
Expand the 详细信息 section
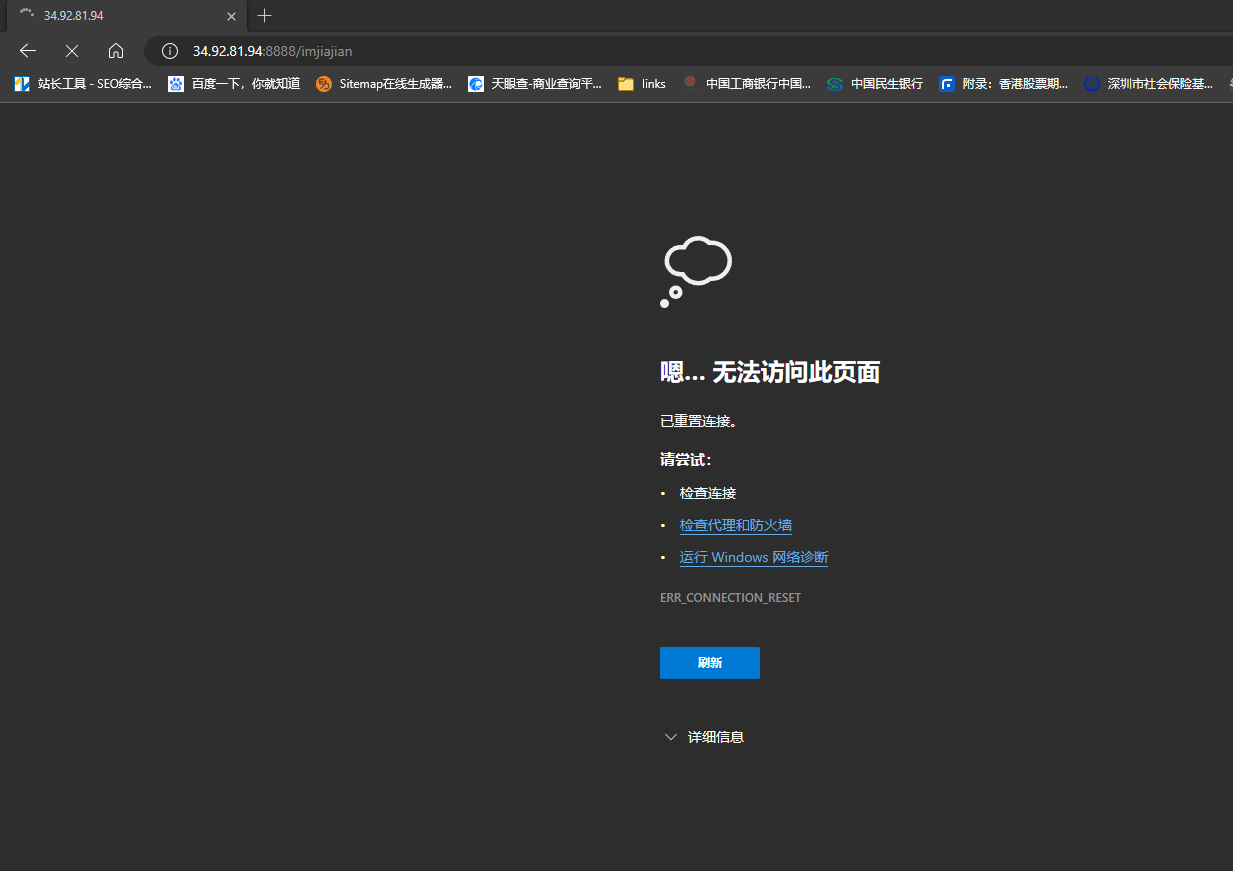coord(705,737)
